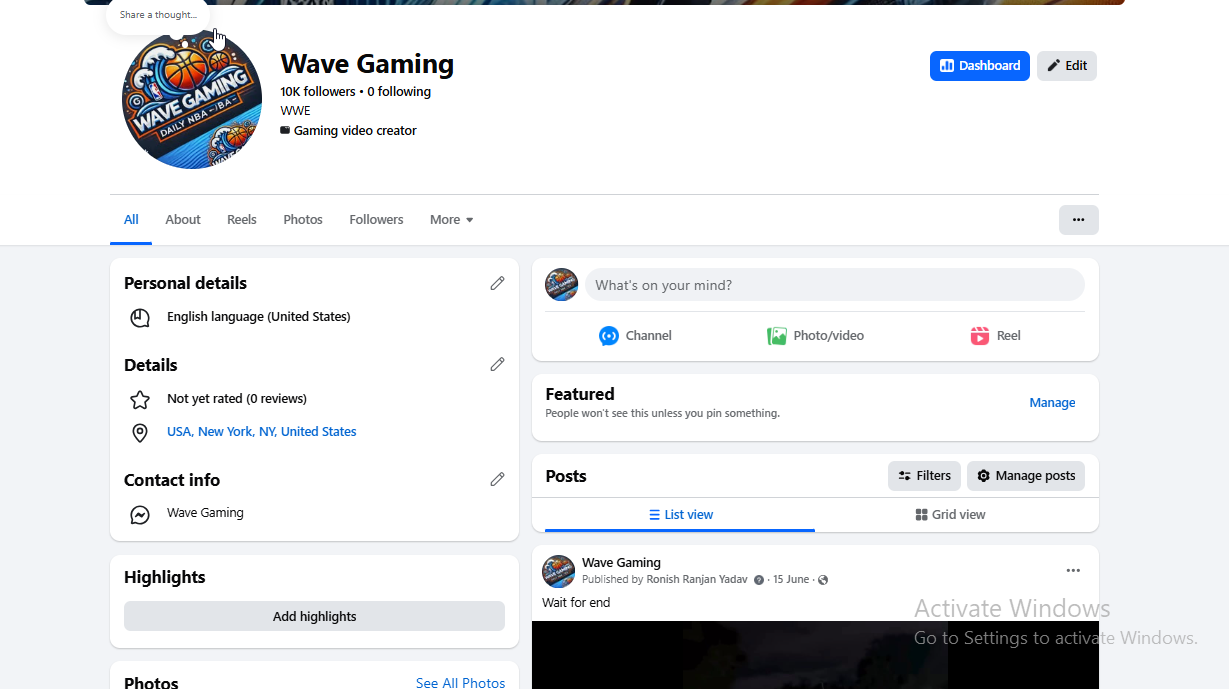Click the Edit page button

(x=1067, y=66)
